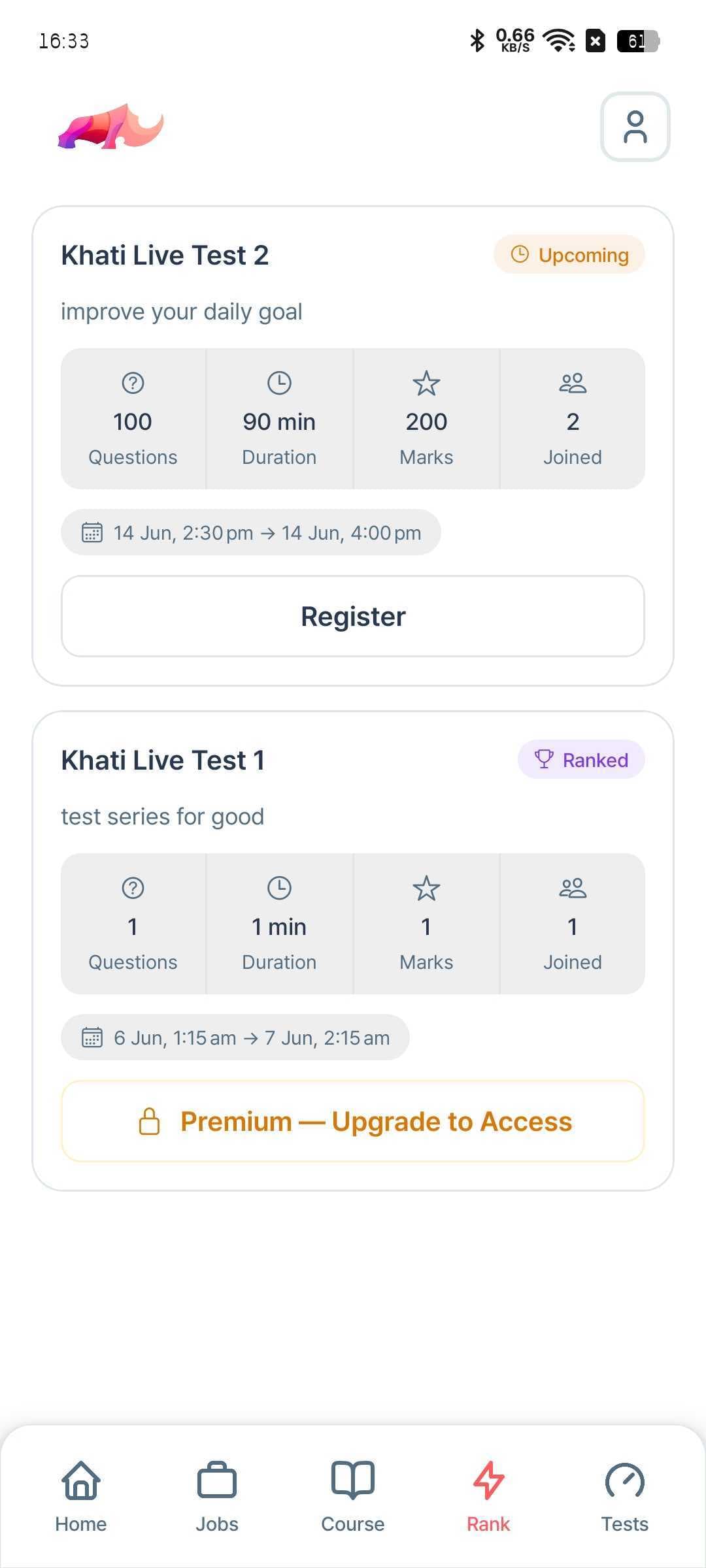This screenshot has height=1568, width=706.
Task: Tap the 200 Marks star tile
Action: tap(426, 419)
